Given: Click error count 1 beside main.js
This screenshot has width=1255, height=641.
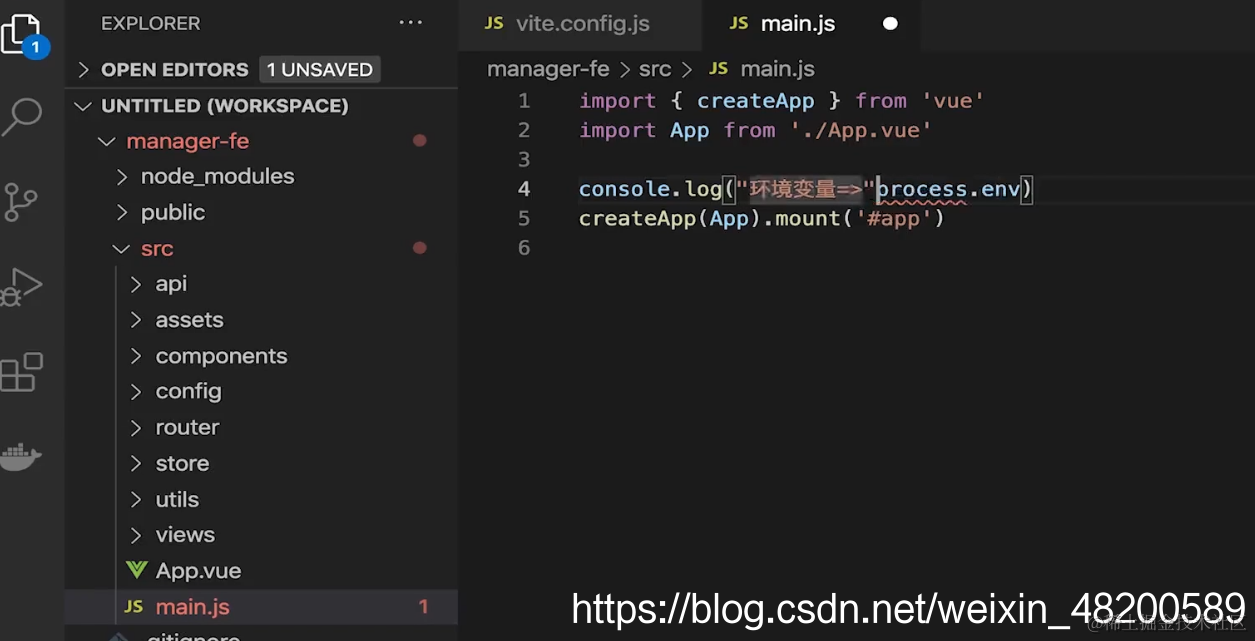Looking at the screenshot, I should pyautogui.click(x=423, y=607).
